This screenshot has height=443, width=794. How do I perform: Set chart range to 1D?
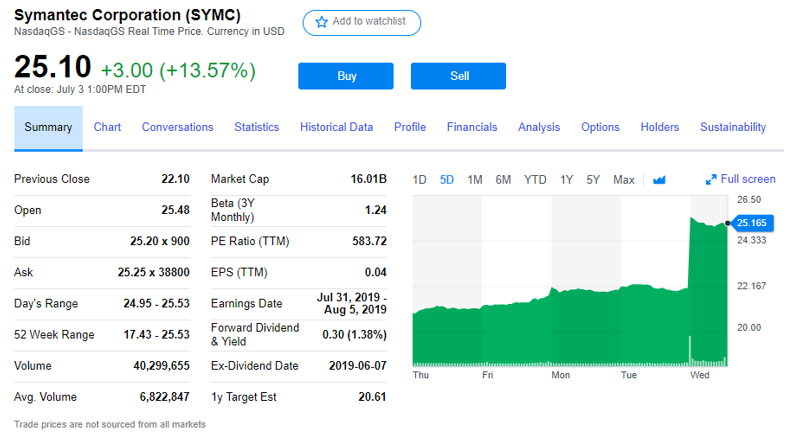[419, 180]
